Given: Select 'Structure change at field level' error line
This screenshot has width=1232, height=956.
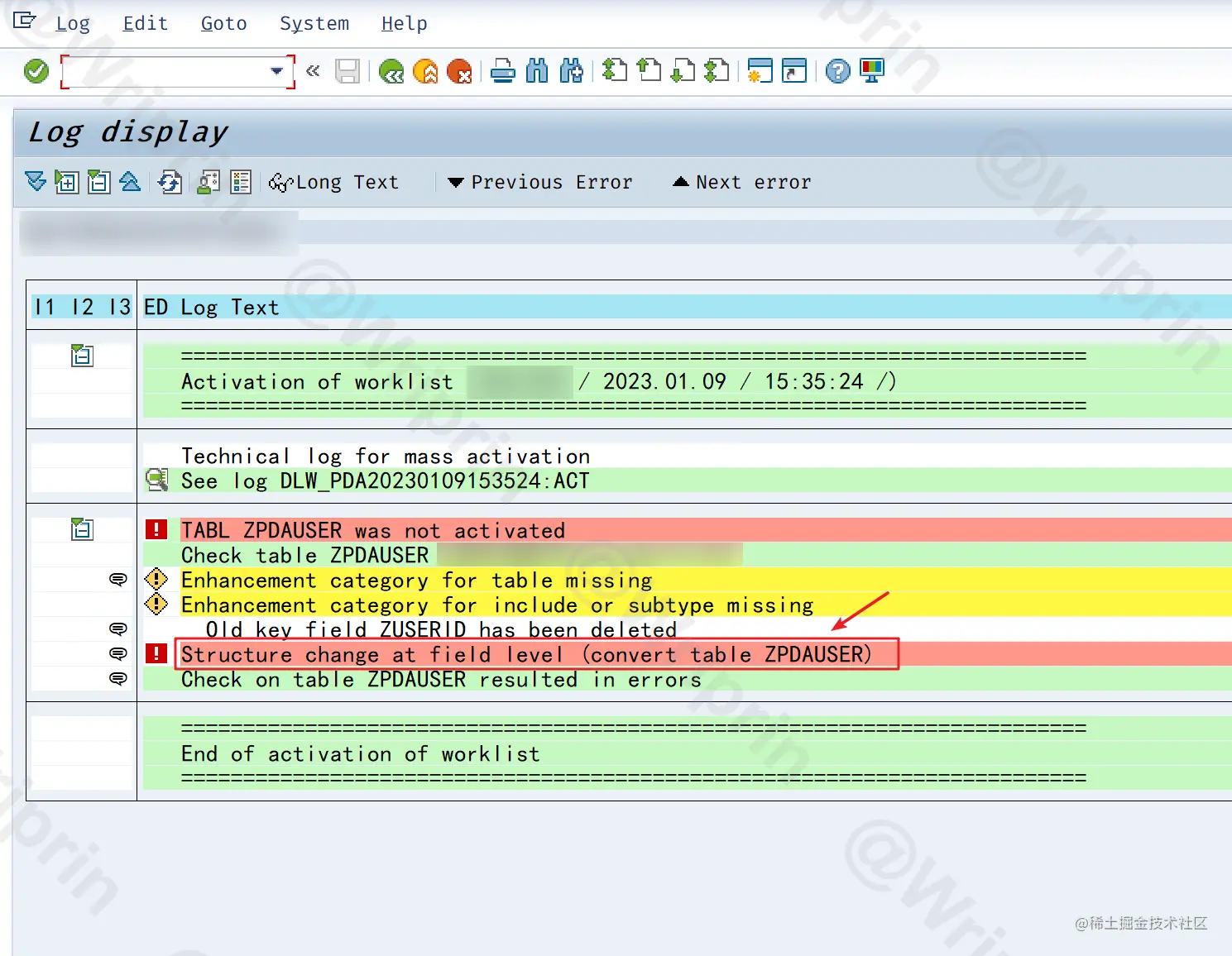Looking at the screenshot, I should (526, 654).
